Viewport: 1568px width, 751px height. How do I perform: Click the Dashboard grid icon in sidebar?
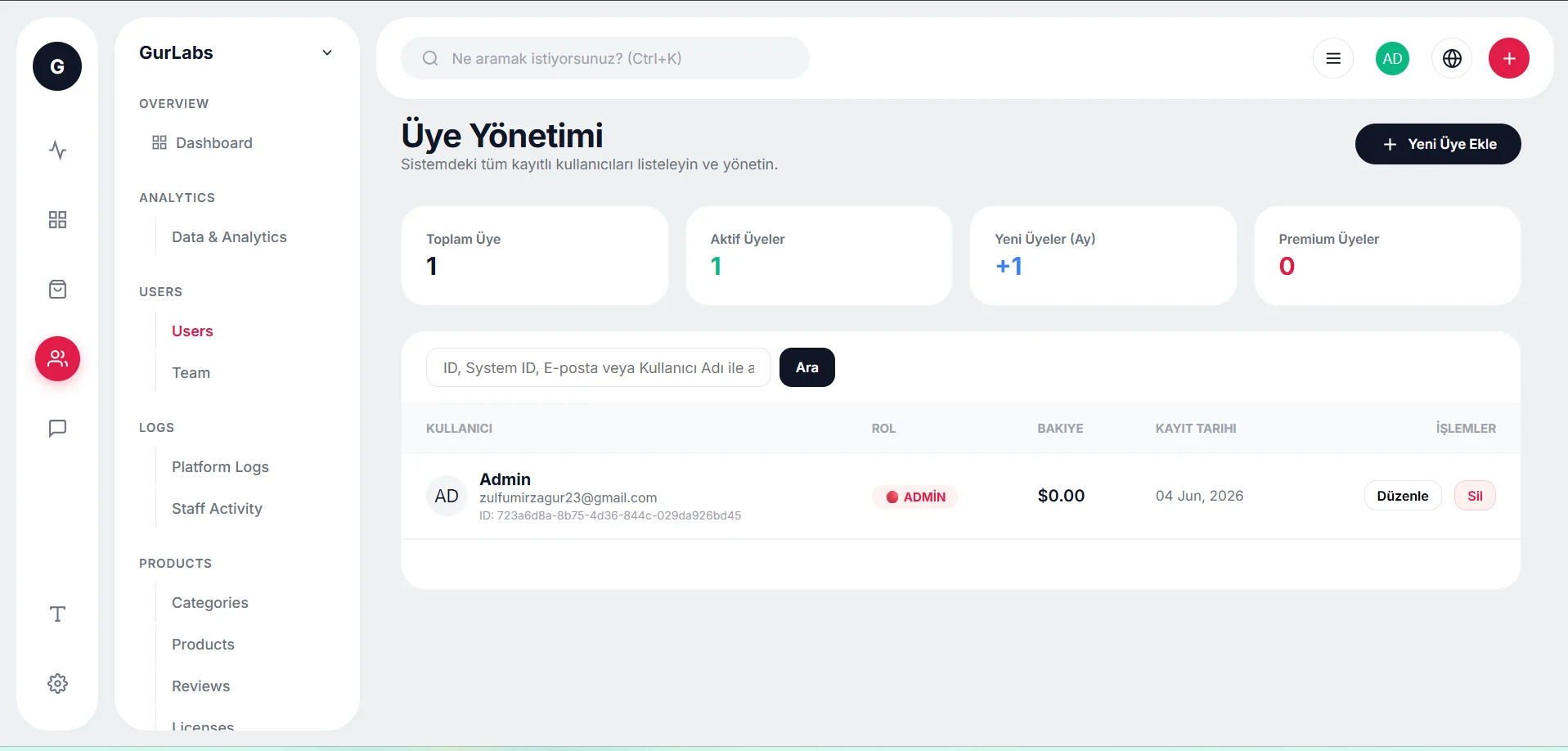pos(159,142)
